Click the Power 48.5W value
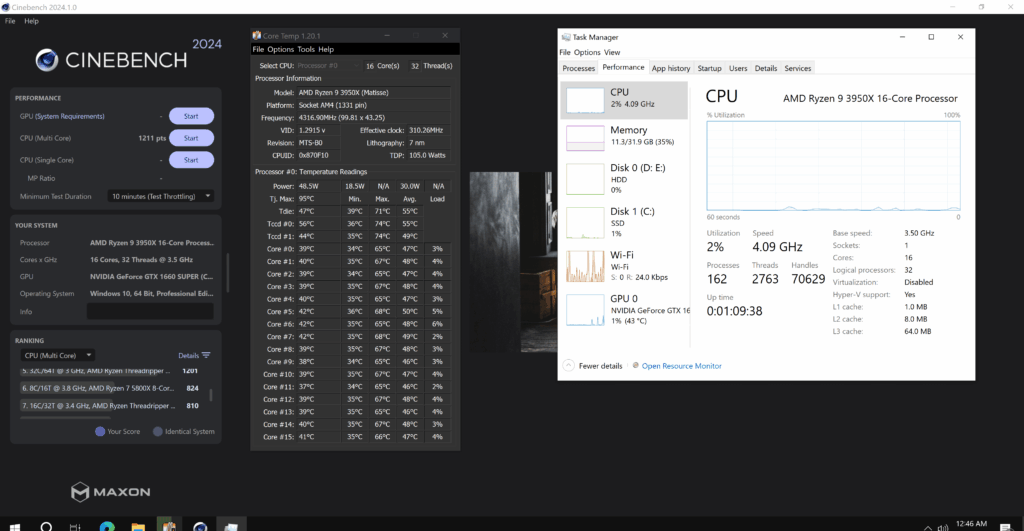Image resolution: width=1024 pixels, height=531 pixels. (x=309, y=186)
